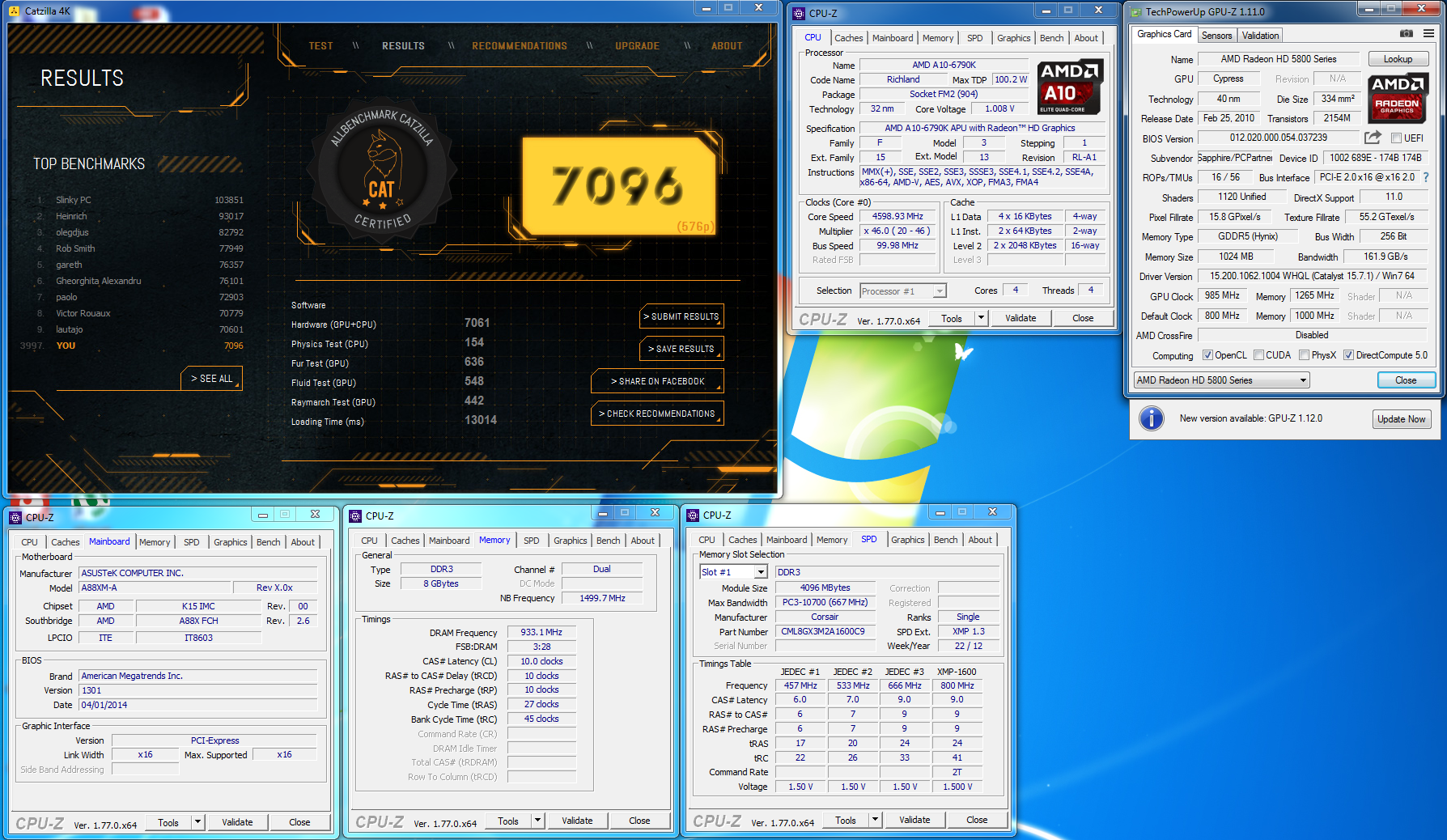Open the RECOMMENDATIONS tab in Catzilla
Viewport: 1447px width, 840px height.
coord(520,46)
